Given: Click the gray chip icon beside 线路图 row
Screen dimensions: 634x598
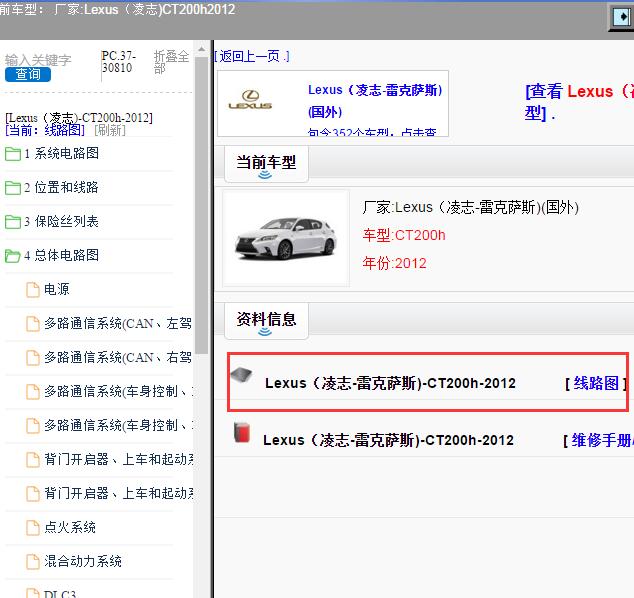Looking at the screenshot, I should pos(241,375).
